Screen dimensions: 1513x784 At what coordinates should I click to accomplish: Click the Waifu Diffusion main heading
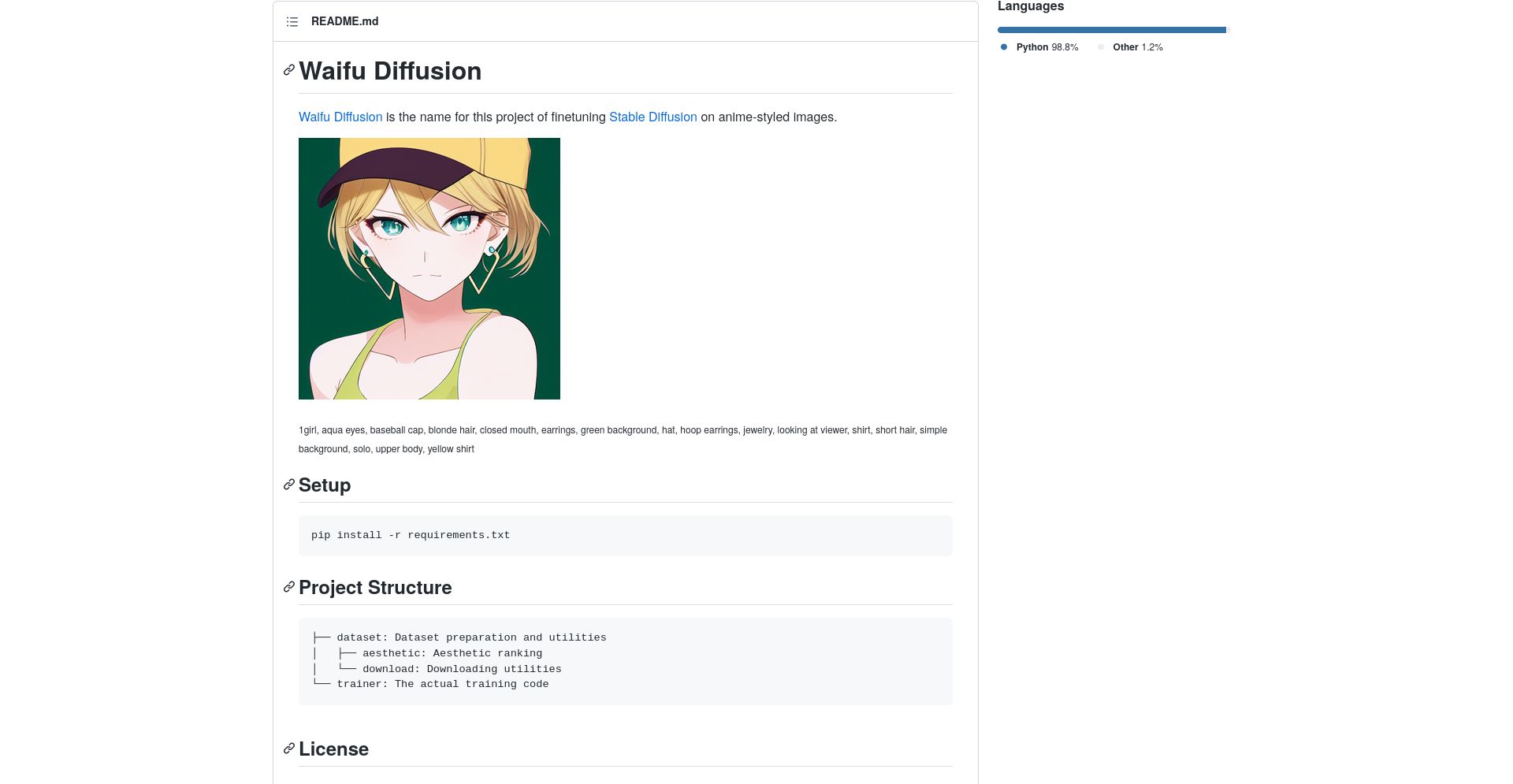pyautogui.click(x=390, y=71)
